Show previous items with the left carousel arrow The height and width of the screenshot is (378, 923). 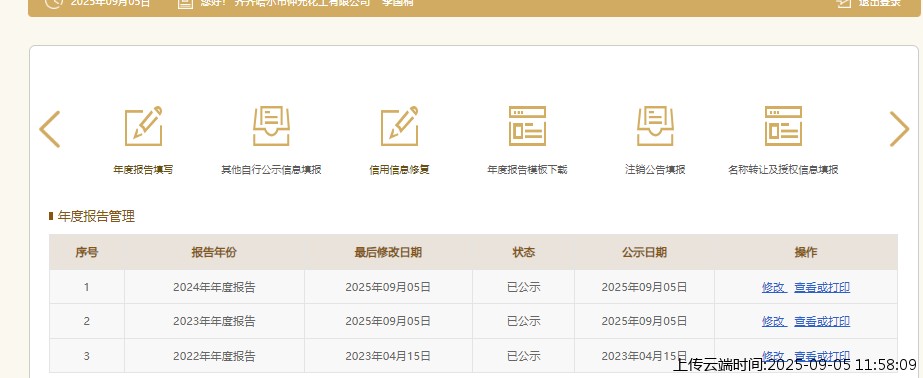(x=50, y=129)
